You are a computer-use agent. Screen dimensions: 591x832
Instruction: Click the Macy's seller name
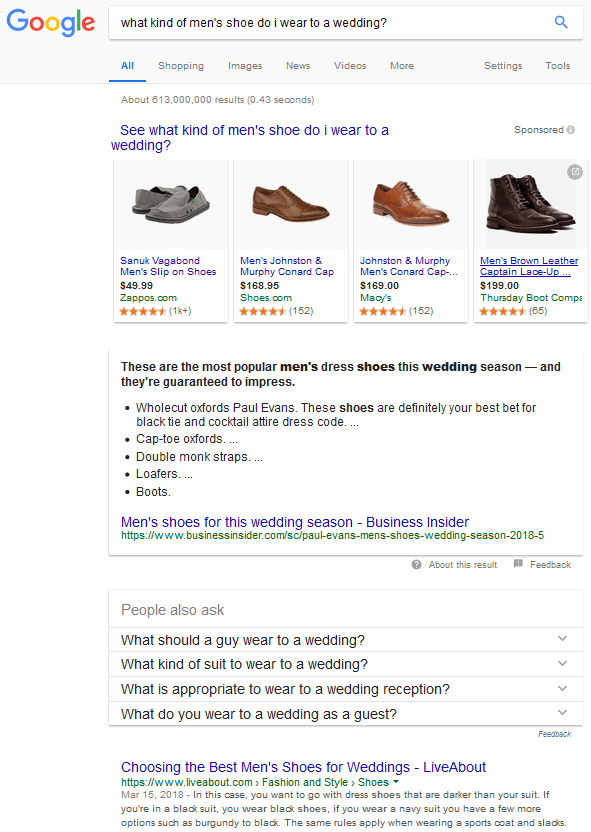coord(376,298)
